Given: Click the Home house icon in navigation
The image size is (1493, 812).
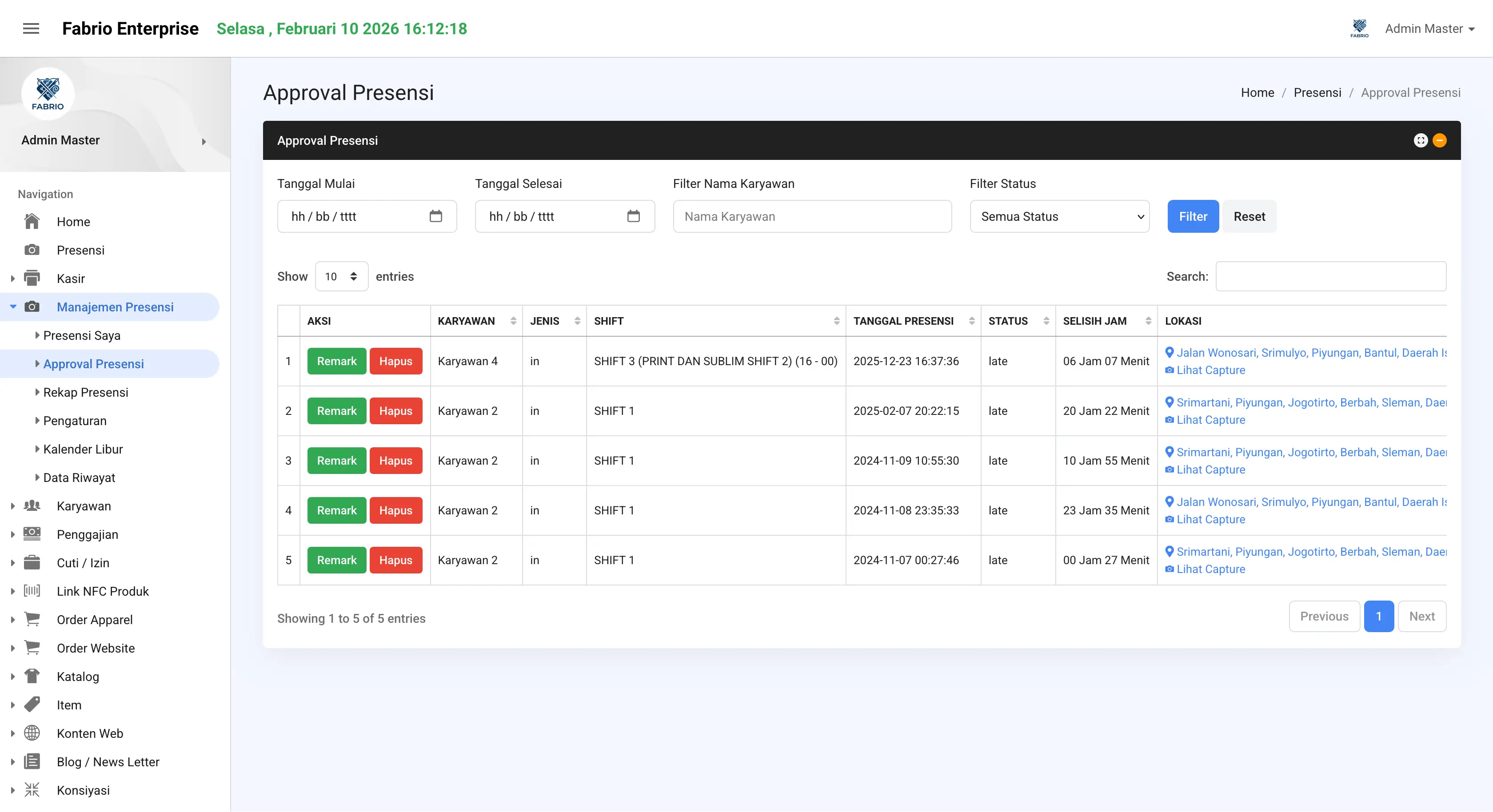Looking at the screenshot, I should tap(32, 221).
